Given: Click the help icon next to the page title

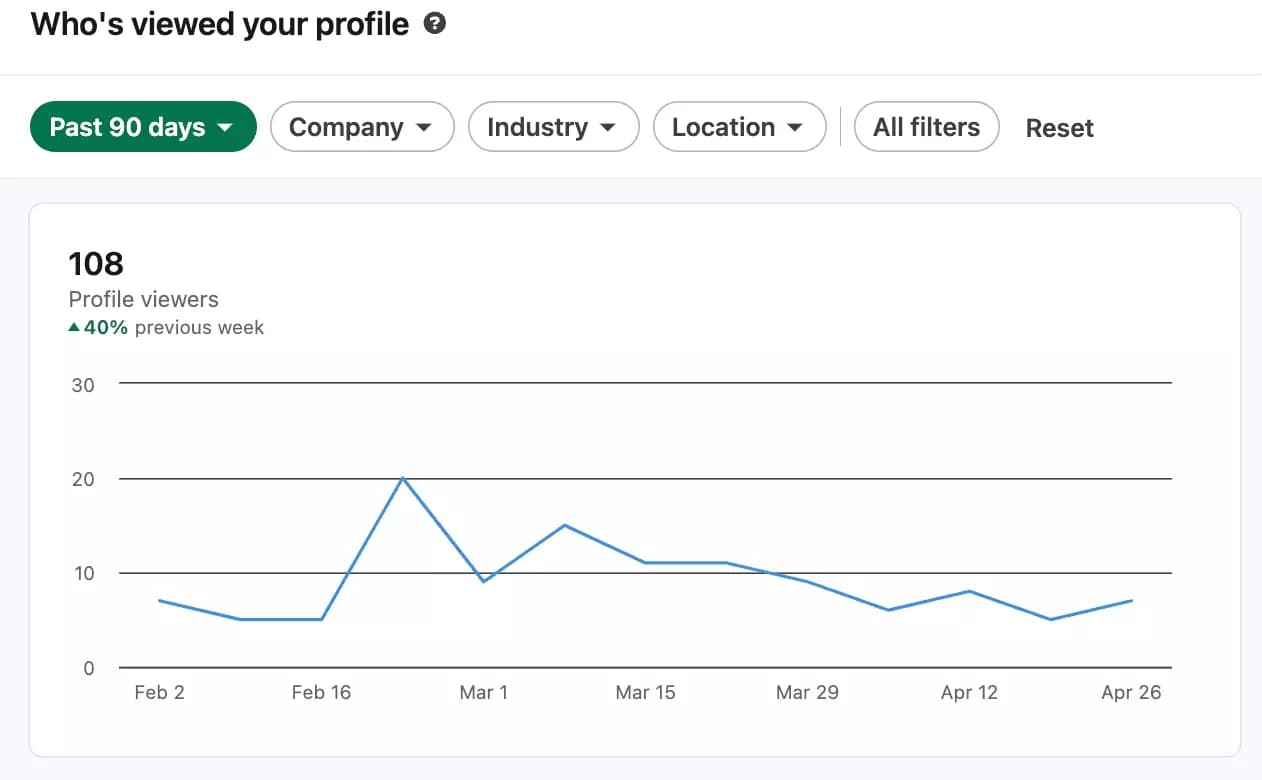Looking at the screenshot, I should pos(435,21).
